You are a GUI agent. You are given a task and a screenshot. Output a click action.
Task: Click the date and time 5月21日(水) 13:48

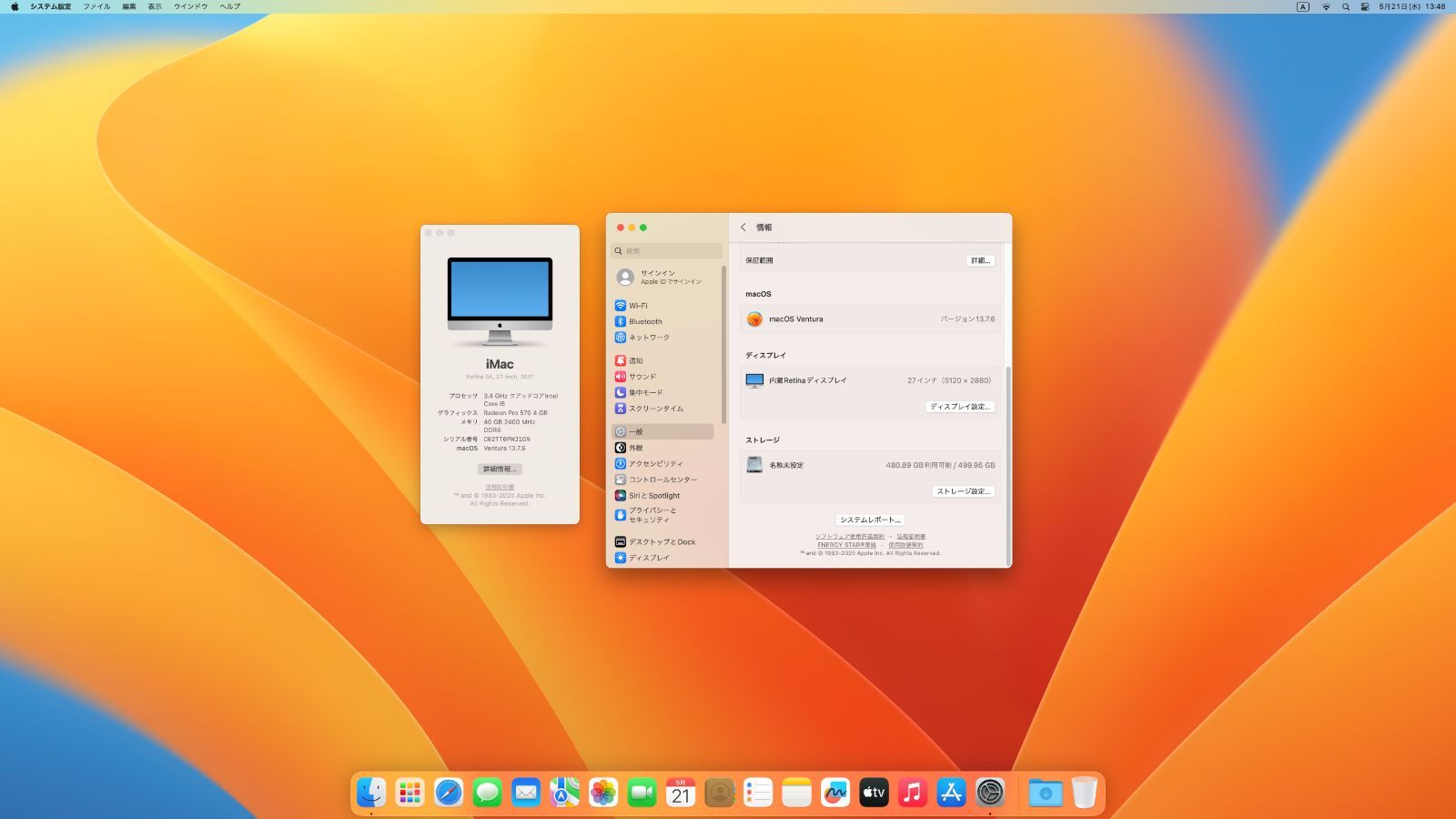(1412, 6)
